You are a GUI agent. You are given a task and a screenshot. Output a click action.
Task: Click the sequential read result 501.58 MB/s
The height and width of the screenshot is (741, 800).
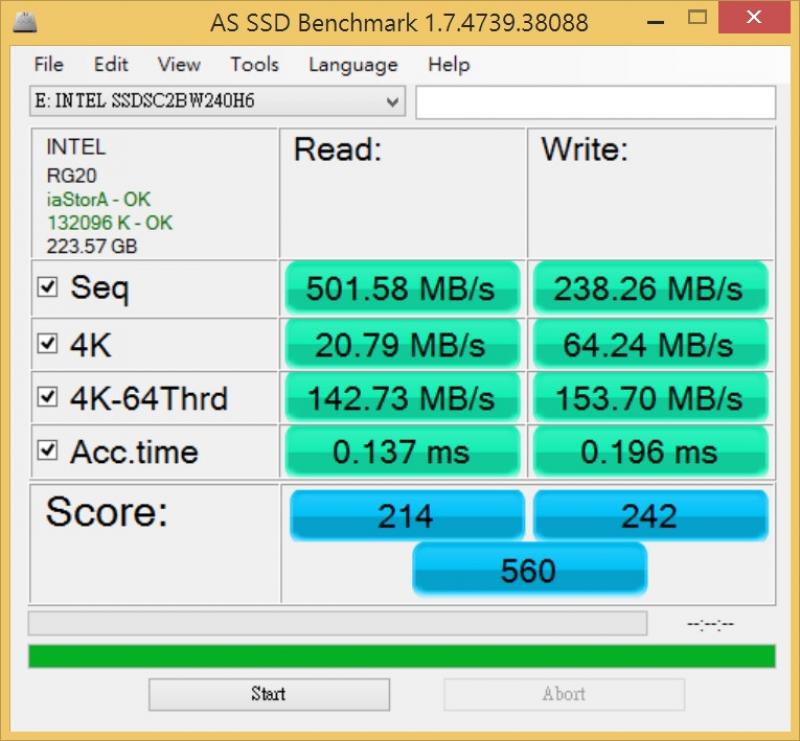tap(403, 287)
